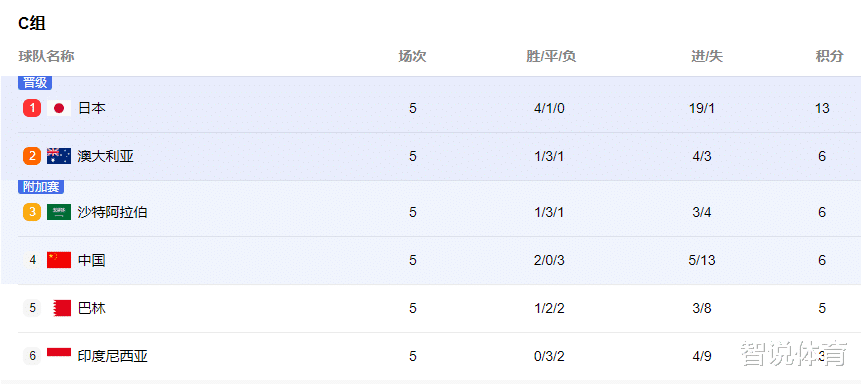Click the China flag icon
Image resolution: width=861 pixels, height=384 pixels.
point(59,260)
